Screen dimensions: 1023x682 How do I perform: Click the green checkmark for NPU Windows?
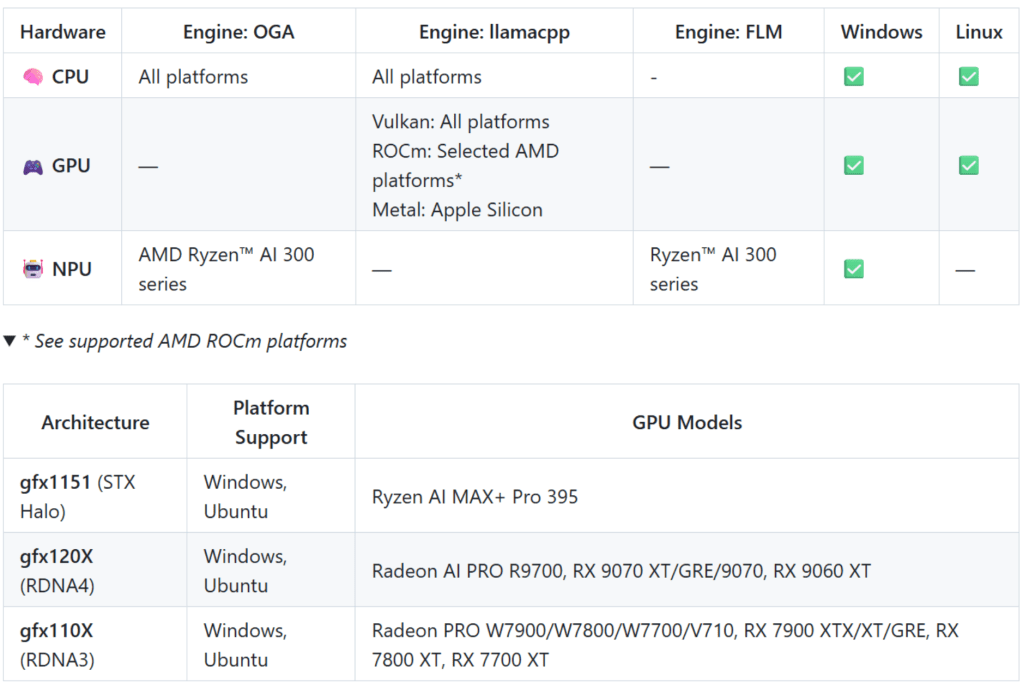pos(853,269)
